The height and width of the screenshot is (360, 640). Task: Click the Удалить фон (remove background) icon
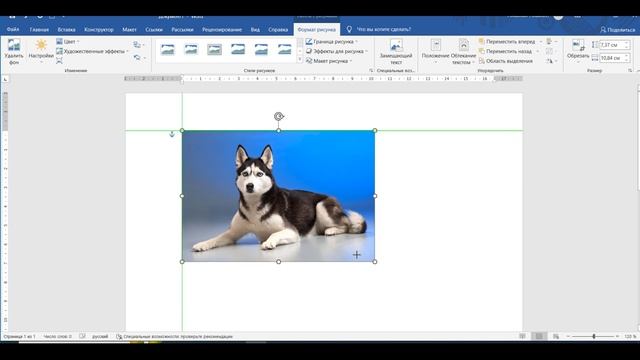pyautogui.click(x=14, y=51)
